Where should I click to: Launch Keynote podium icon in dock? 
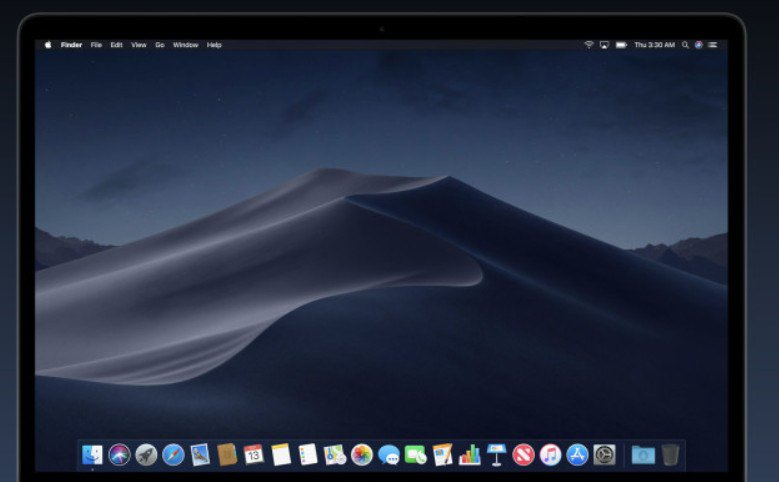(x=496, y=455)
